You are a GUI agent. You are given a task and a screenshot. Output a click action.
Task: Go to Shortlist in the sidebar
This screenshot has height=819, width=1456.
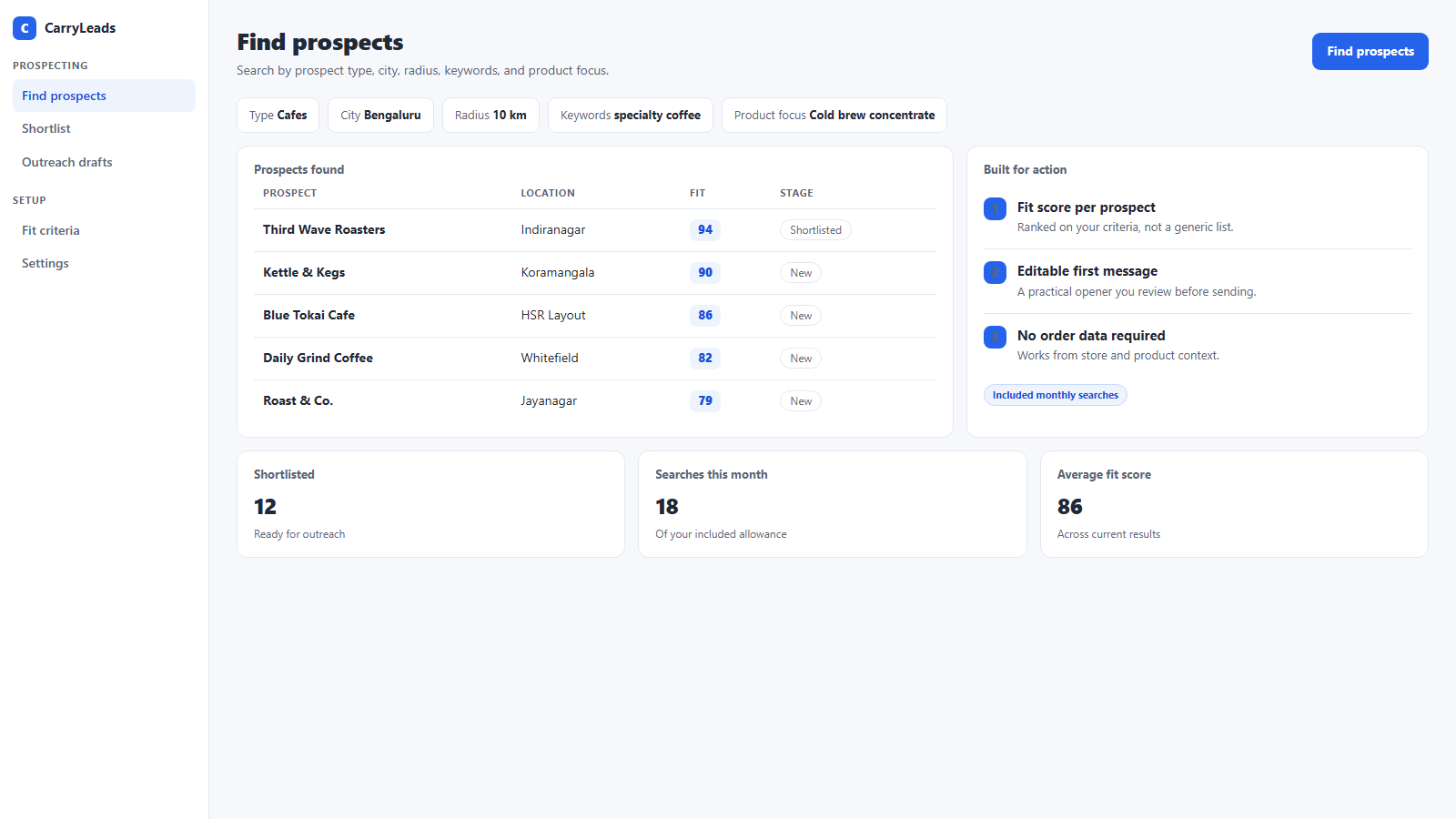pyautogui.click(x=104, y=128)
